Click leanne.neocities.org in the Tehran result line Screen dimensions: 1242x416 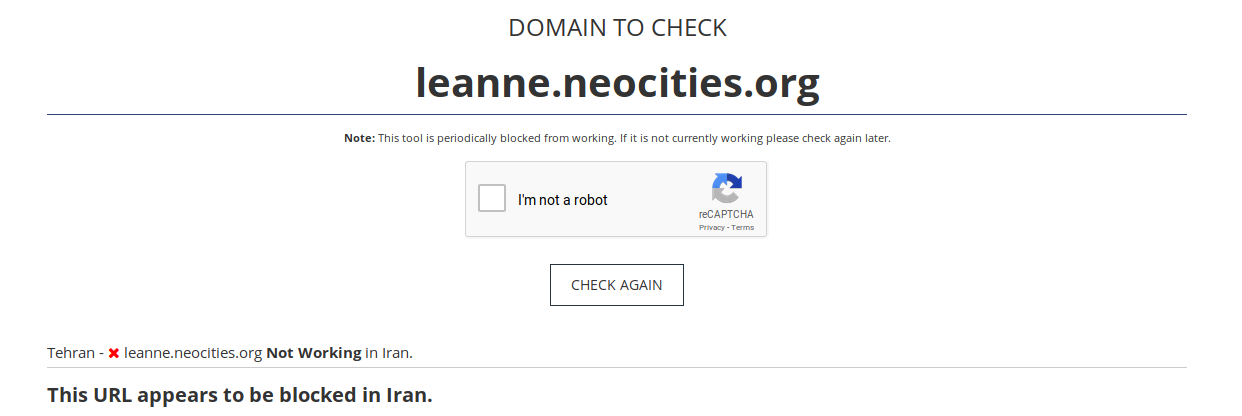click(x=193, y=353)
